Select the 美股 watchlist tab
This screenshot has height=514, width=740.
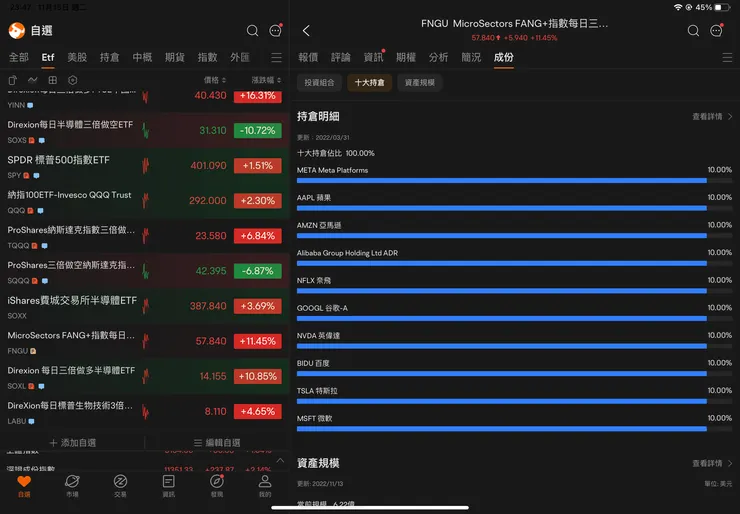coord(77,58)
